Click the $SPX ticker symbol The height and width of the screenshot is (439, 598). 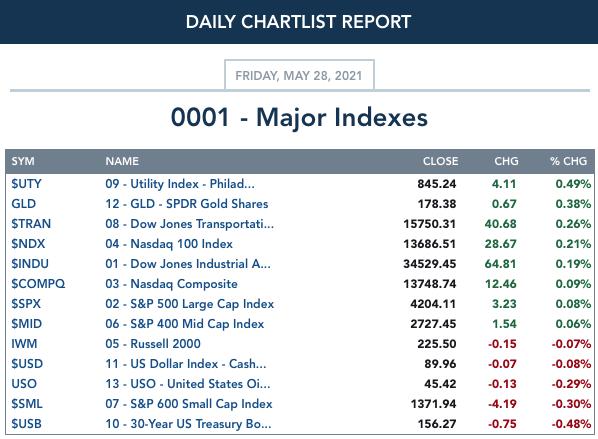26,304
